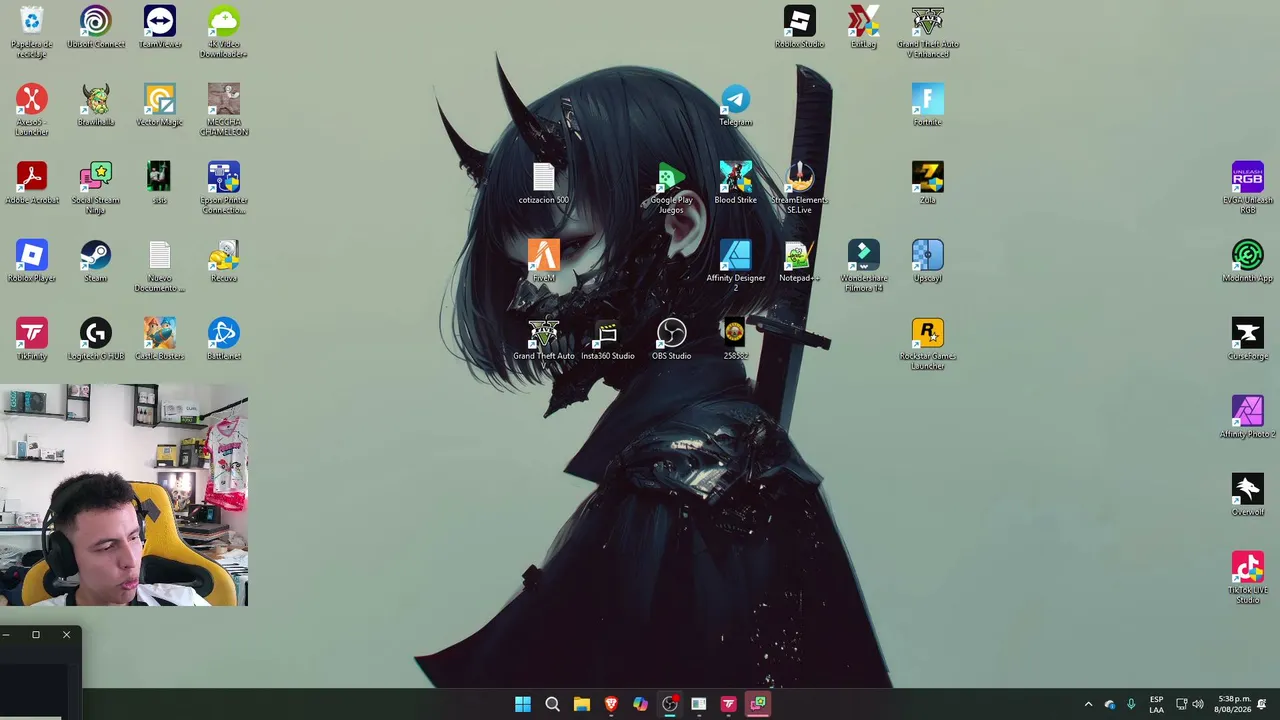Switch to OBS Studio in the taskbar
This screenshot has height=720, width=1280.
670,704
